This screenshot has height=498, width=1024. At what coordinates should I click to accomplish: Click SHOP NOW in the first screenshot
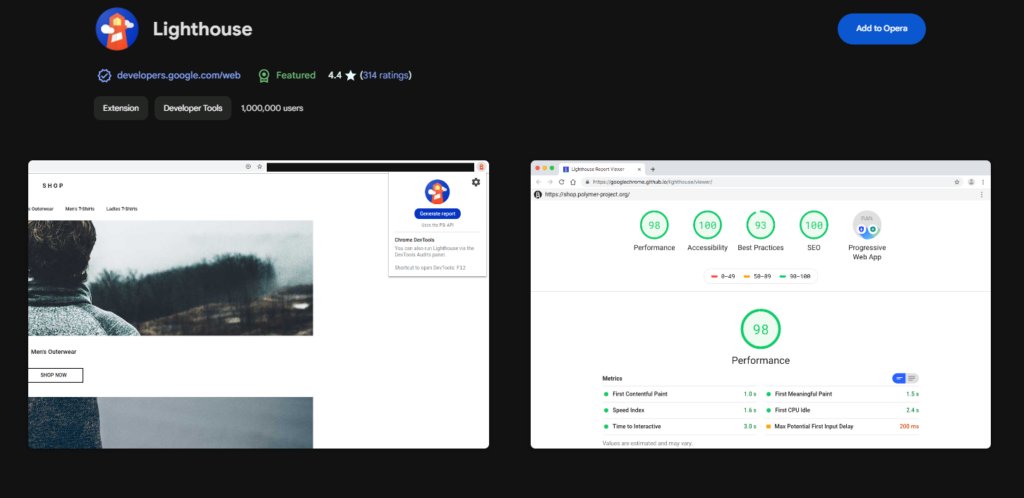click(x=55, y=375)
